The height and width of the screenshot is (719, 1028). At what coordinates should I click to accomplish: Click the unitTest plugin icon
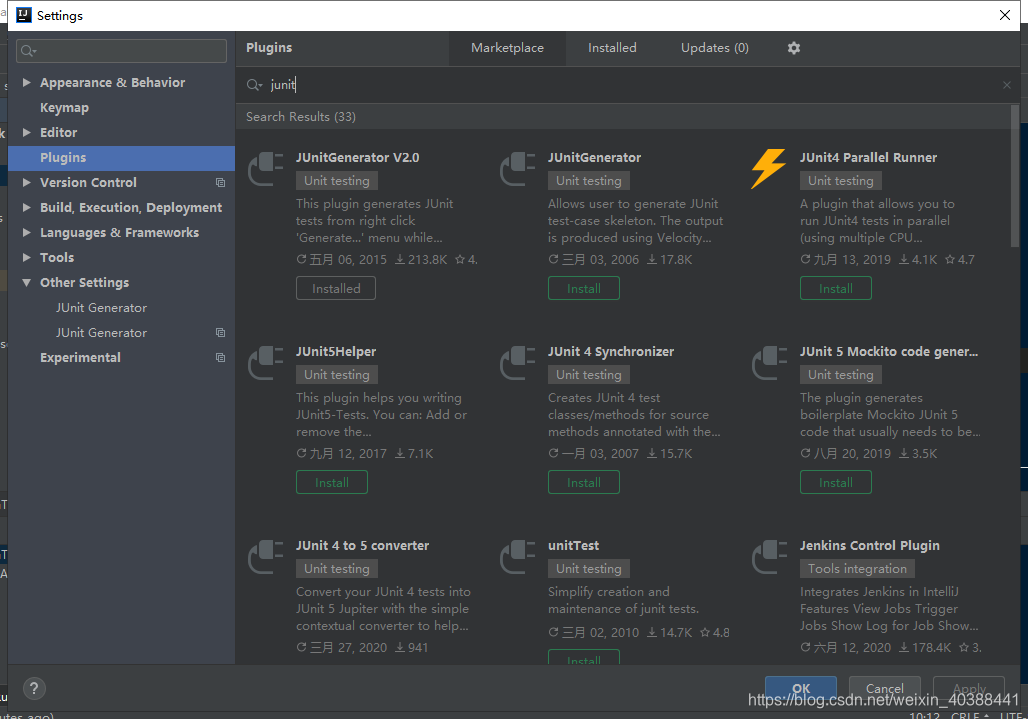[517, 557]
